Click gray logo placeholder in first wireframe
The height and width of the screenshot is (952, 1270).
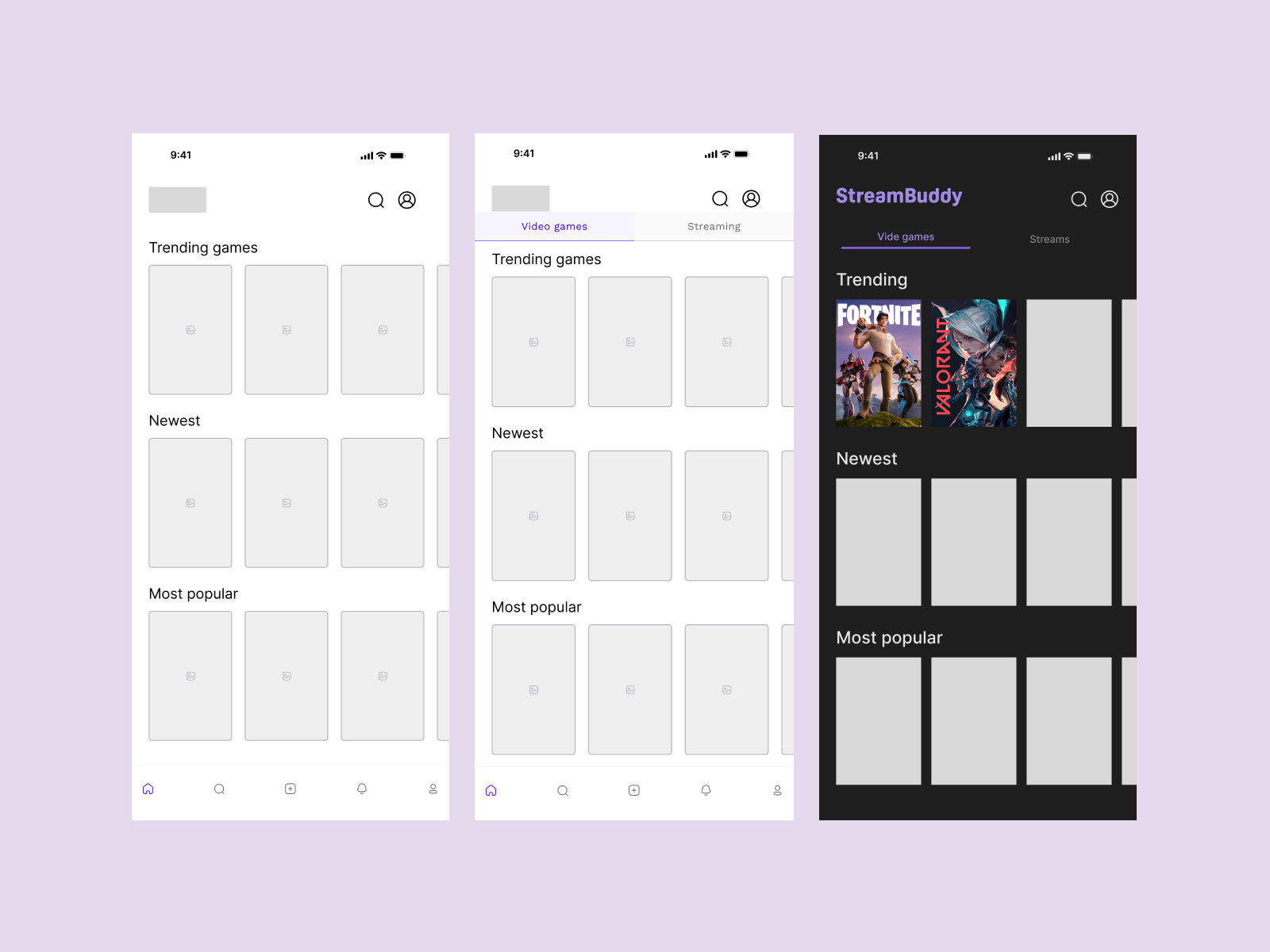pos(177,200)
